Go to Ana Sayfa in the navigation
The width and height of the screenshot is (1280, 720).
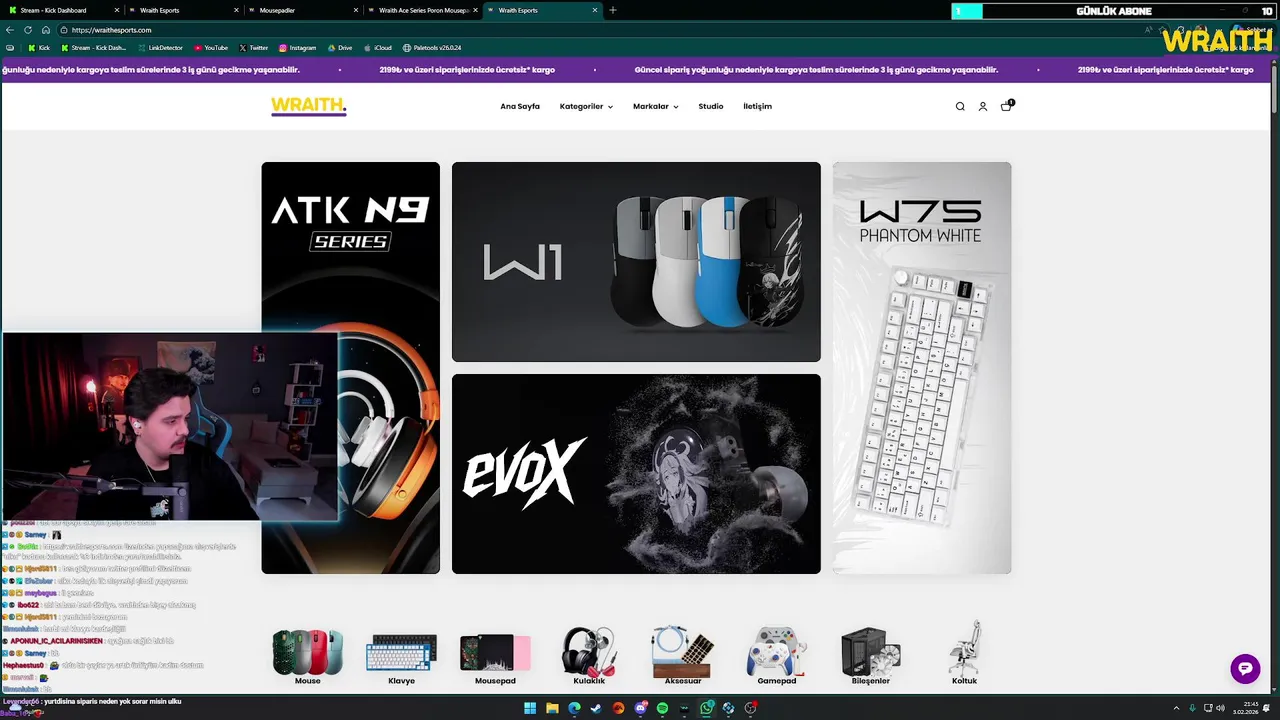tap(520, 107)
